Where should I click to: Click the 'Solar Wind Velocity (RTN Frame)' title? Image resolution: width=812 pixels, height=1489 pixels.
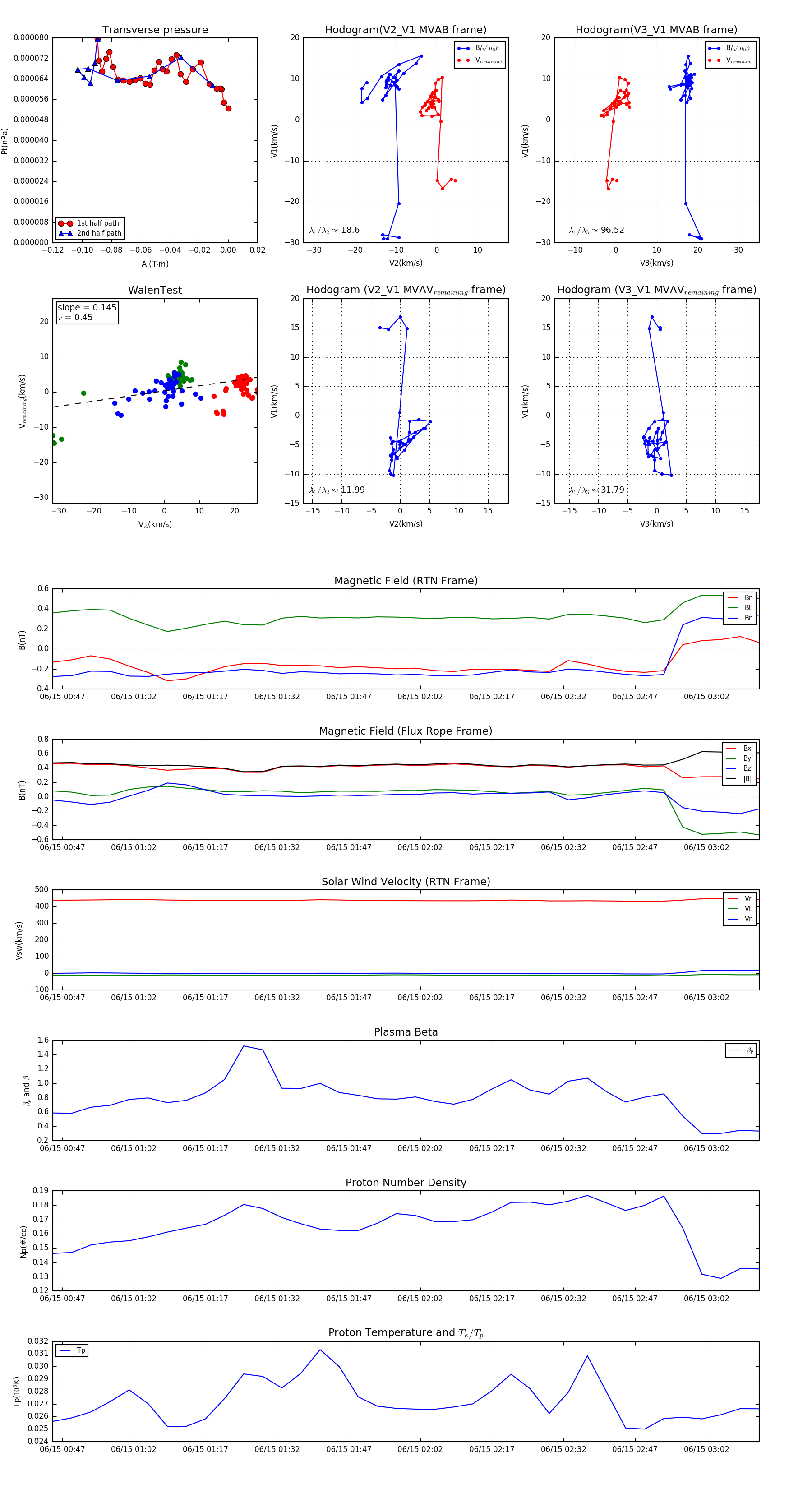coord(406,882)
